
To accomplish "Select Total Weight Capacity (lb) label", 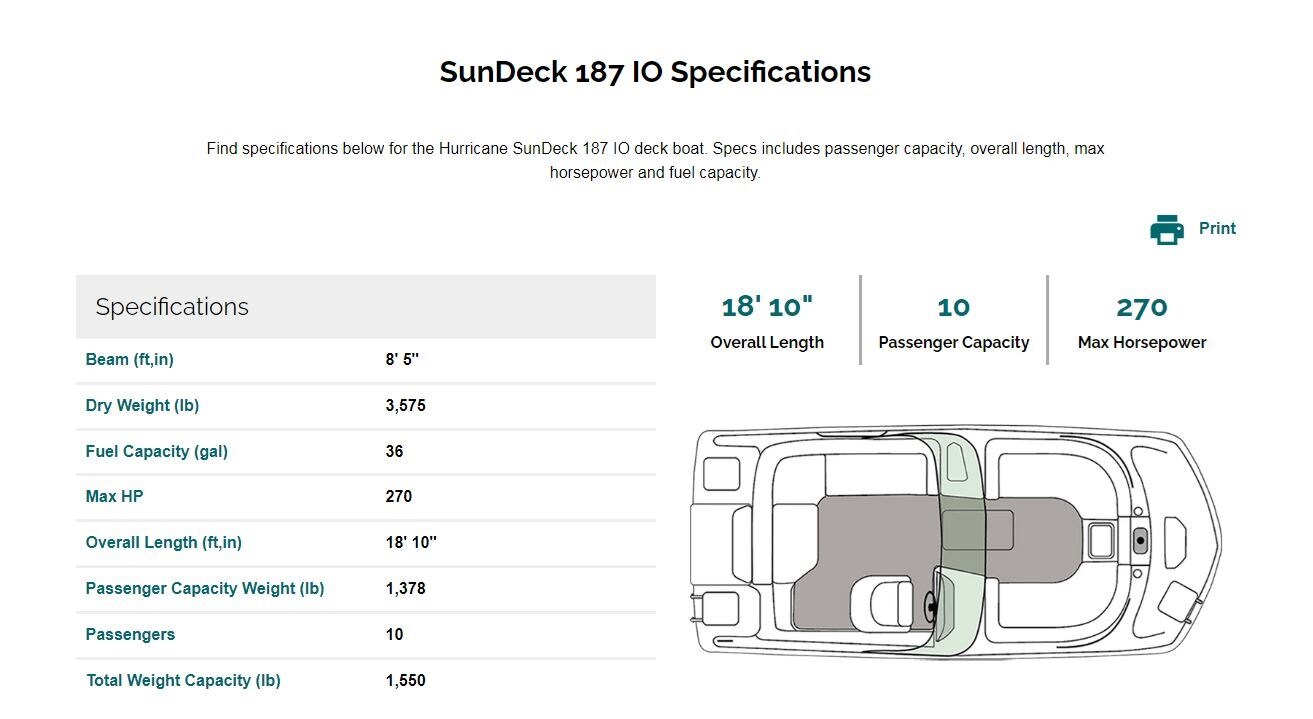I will coord(183,681).
